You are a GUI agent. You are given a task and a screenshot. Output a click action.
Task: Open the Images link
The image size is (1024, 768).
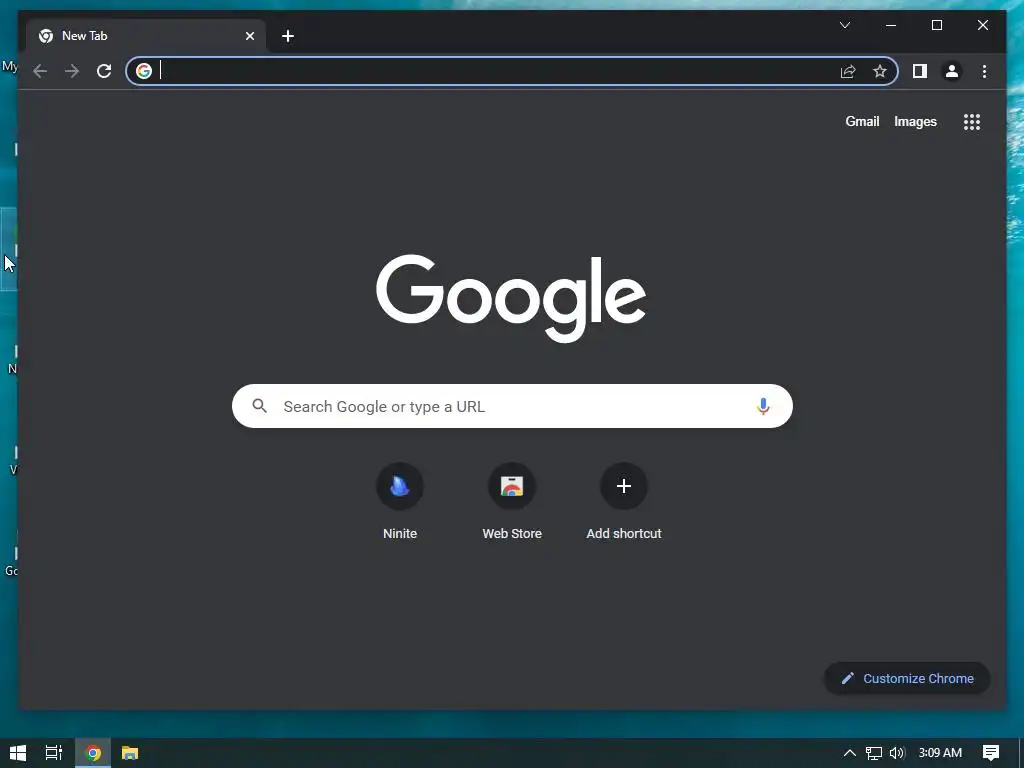[x=915, y=121]
